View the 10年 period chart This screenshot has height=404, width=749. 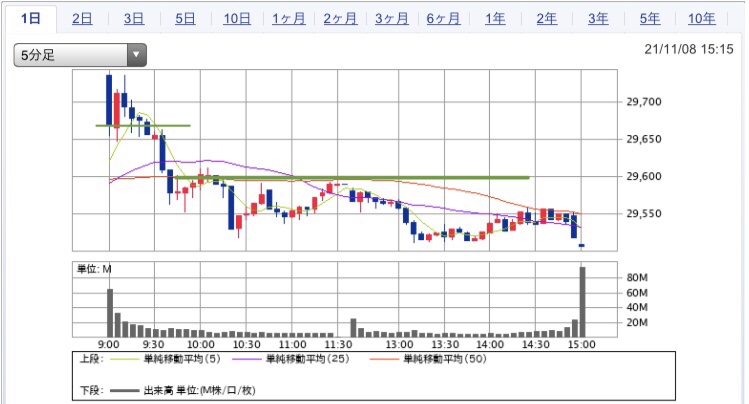[701, 19]
